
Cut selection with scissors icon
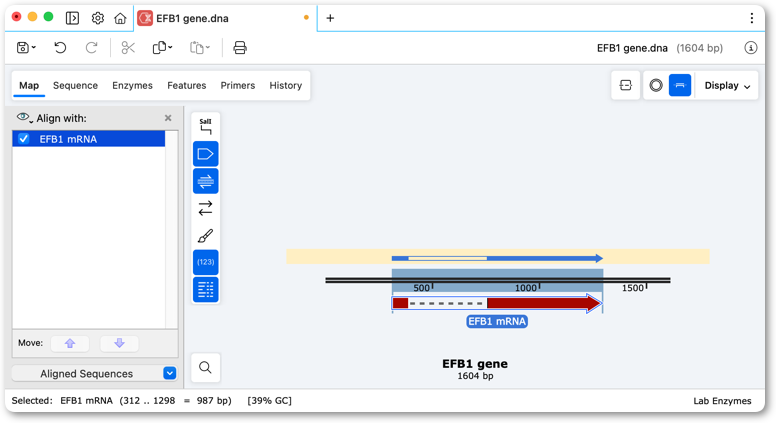(x=128, y=47)
